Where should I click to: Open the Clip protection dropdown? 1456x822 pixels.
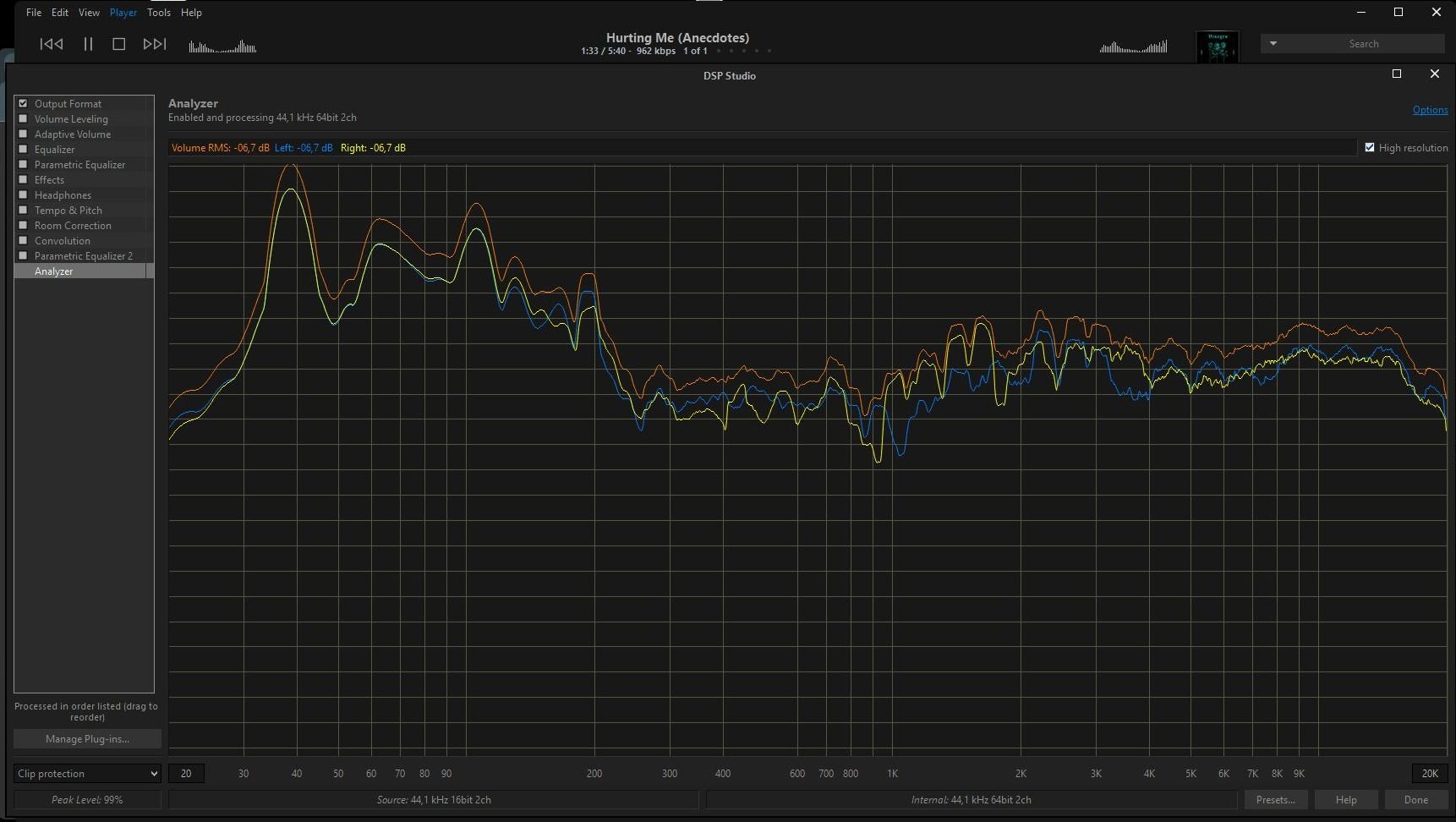pos(87,774)
